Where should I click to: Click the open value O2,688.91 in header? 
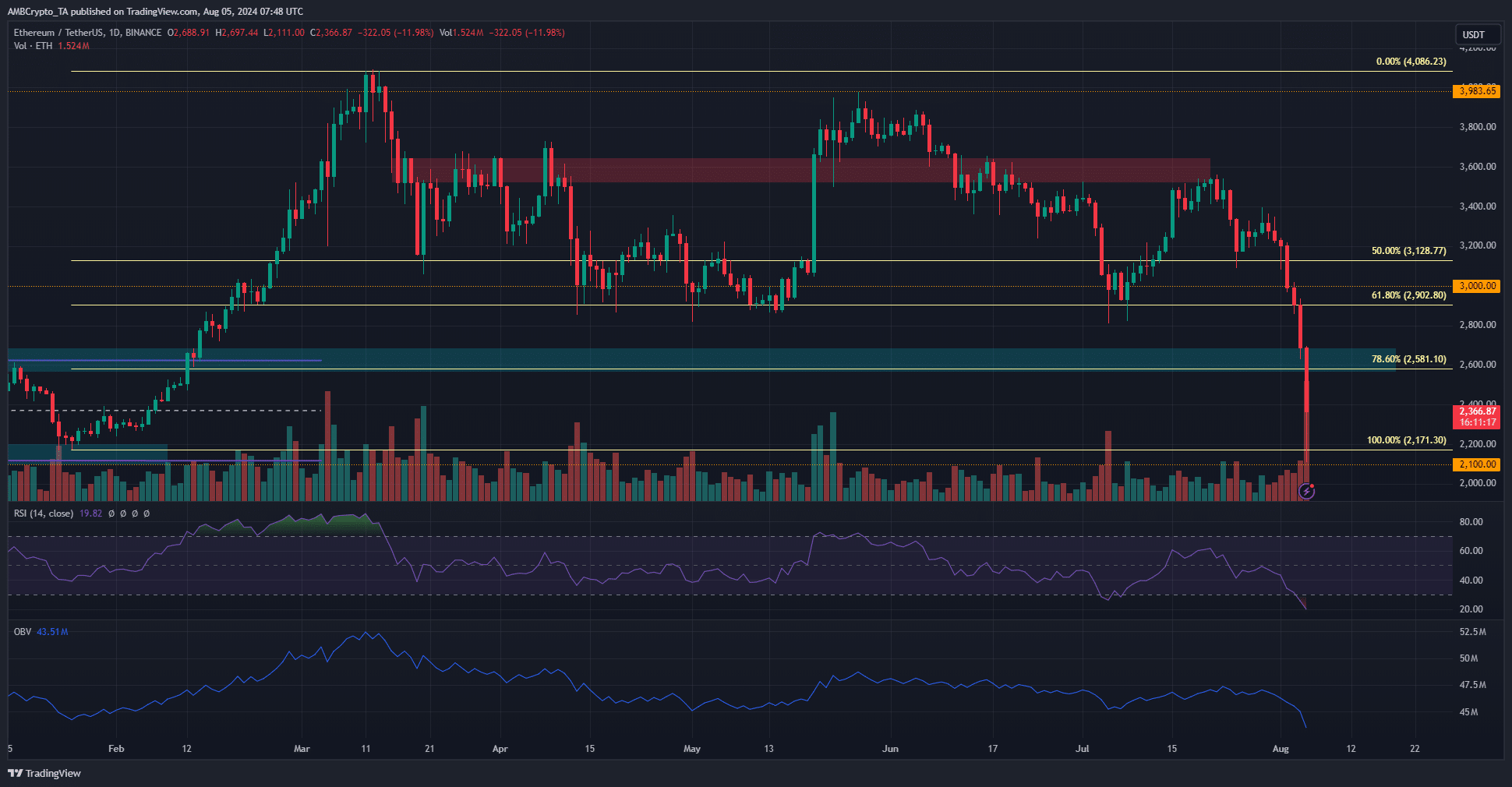tap(189, 33)
